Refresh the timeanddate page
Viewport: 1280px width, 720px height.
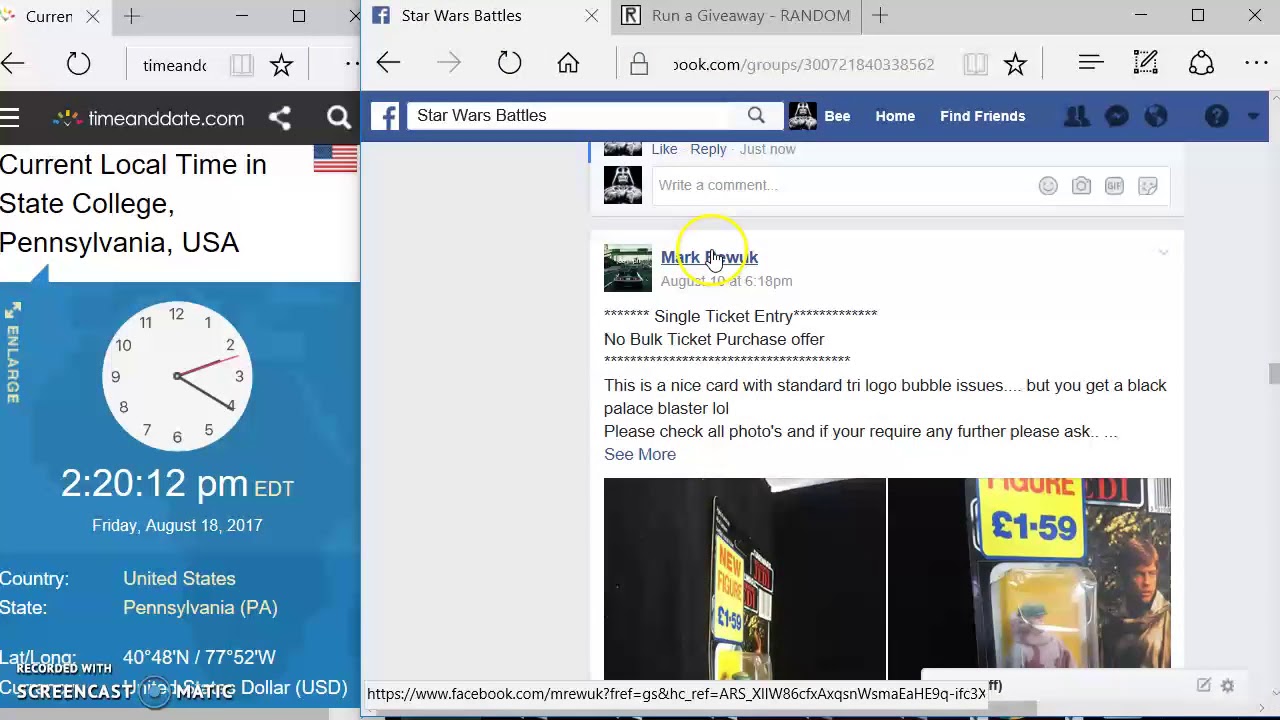(x=78, y=65)
